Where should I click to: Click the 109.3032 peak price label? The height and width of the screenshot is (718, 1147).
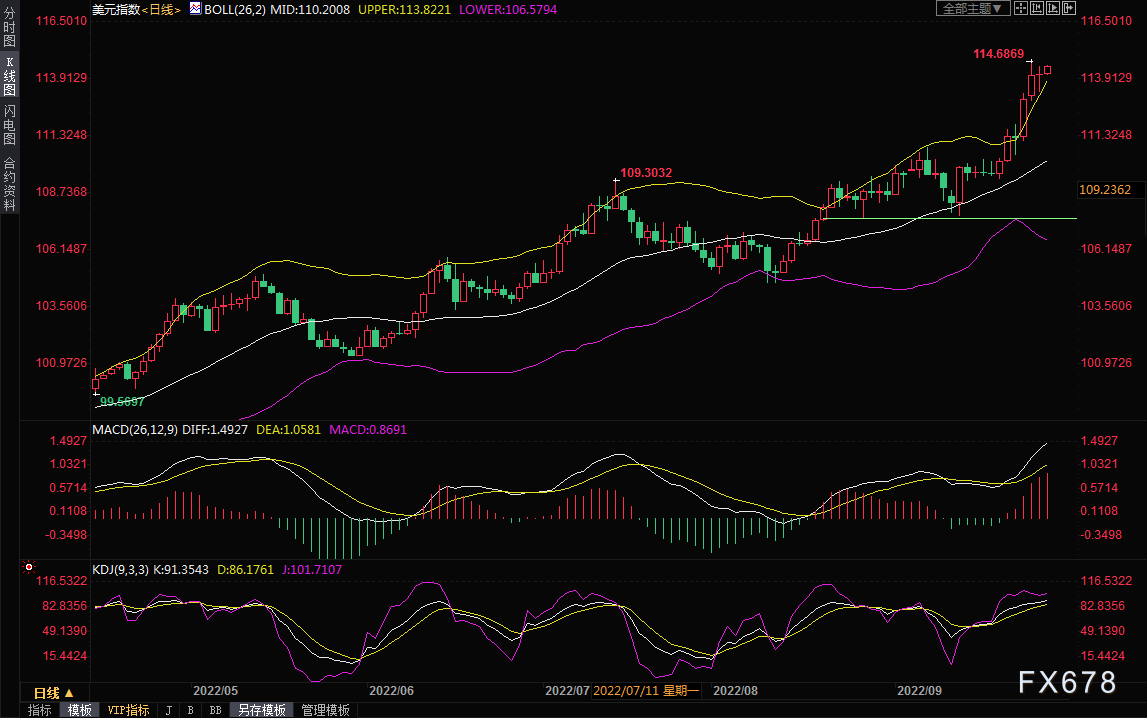(x=646, y=173)
